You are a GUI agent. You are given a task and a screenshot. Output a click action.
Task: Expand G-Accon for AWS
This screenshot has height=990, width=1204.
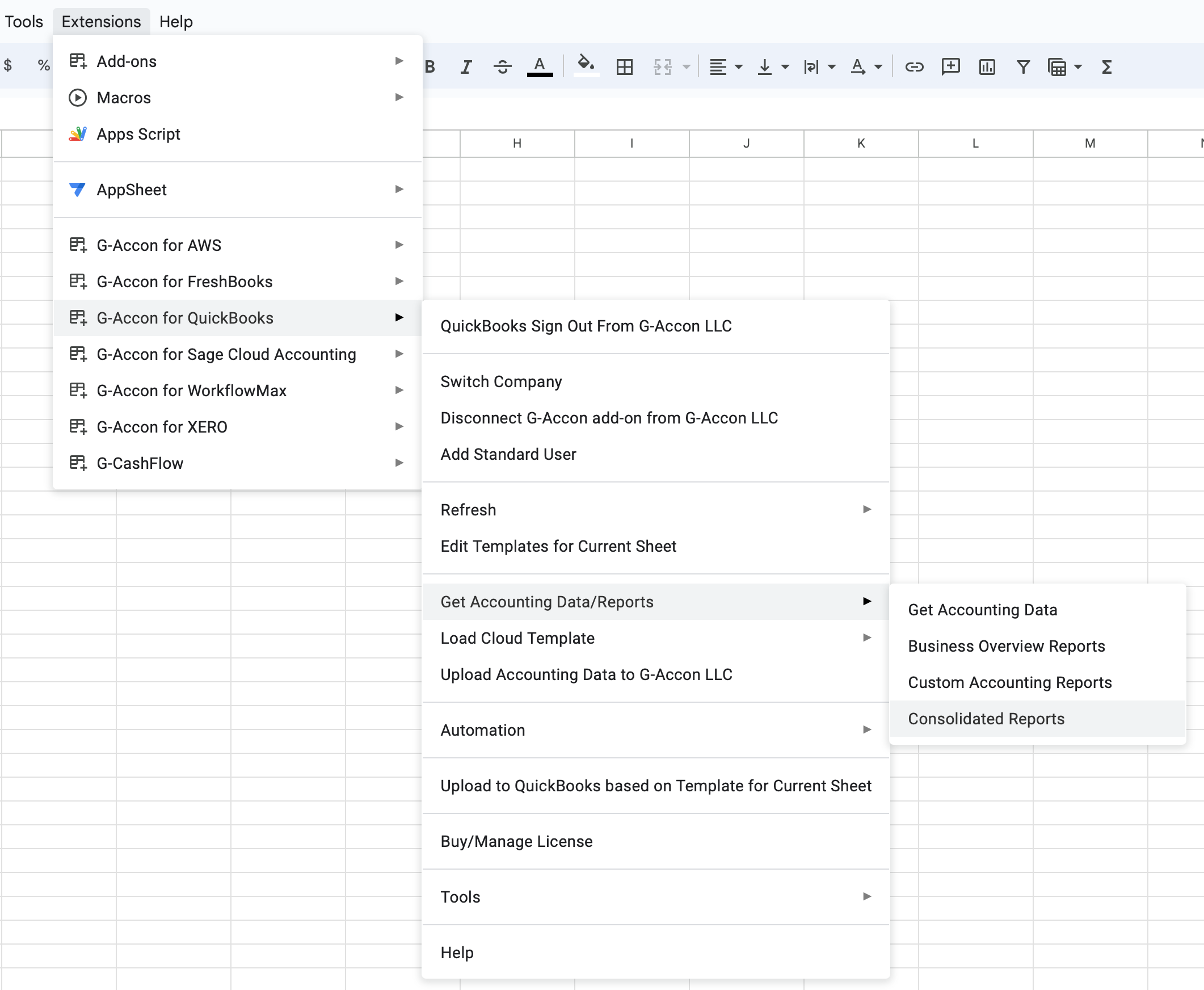[237, 245]
